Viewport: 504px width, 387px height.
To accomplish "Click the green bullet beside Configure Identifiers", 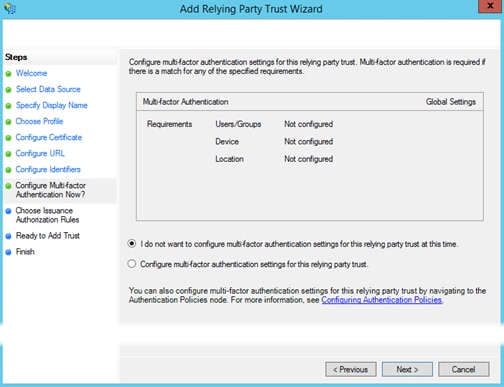I will [8, 170].
